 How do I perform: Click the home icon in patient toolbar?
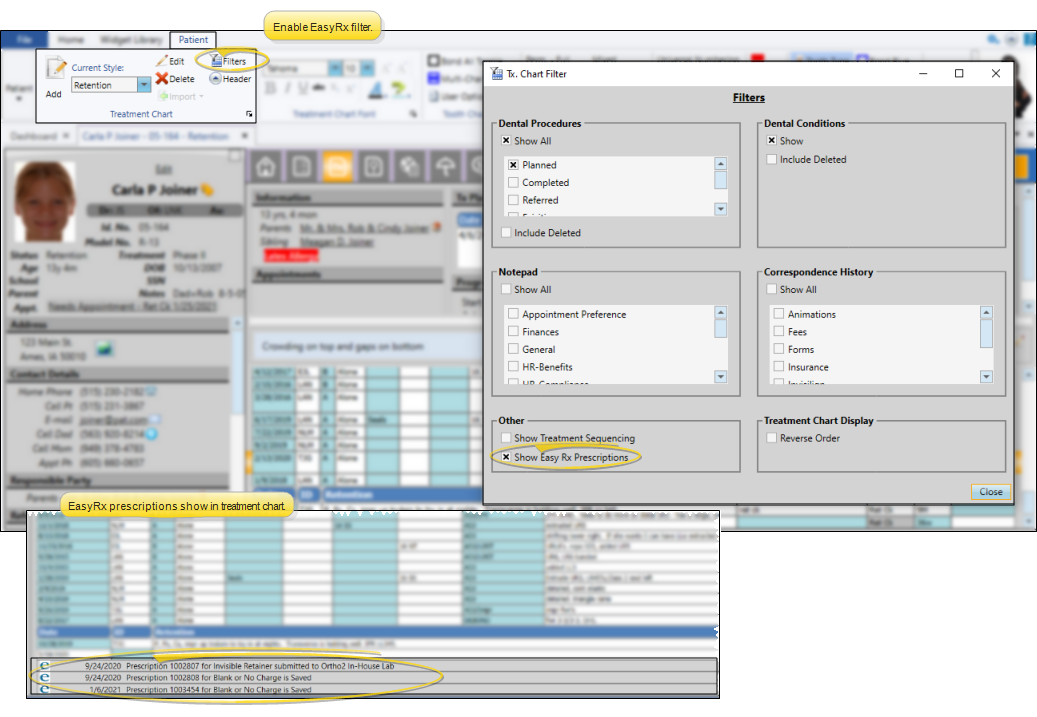(267, 165)
